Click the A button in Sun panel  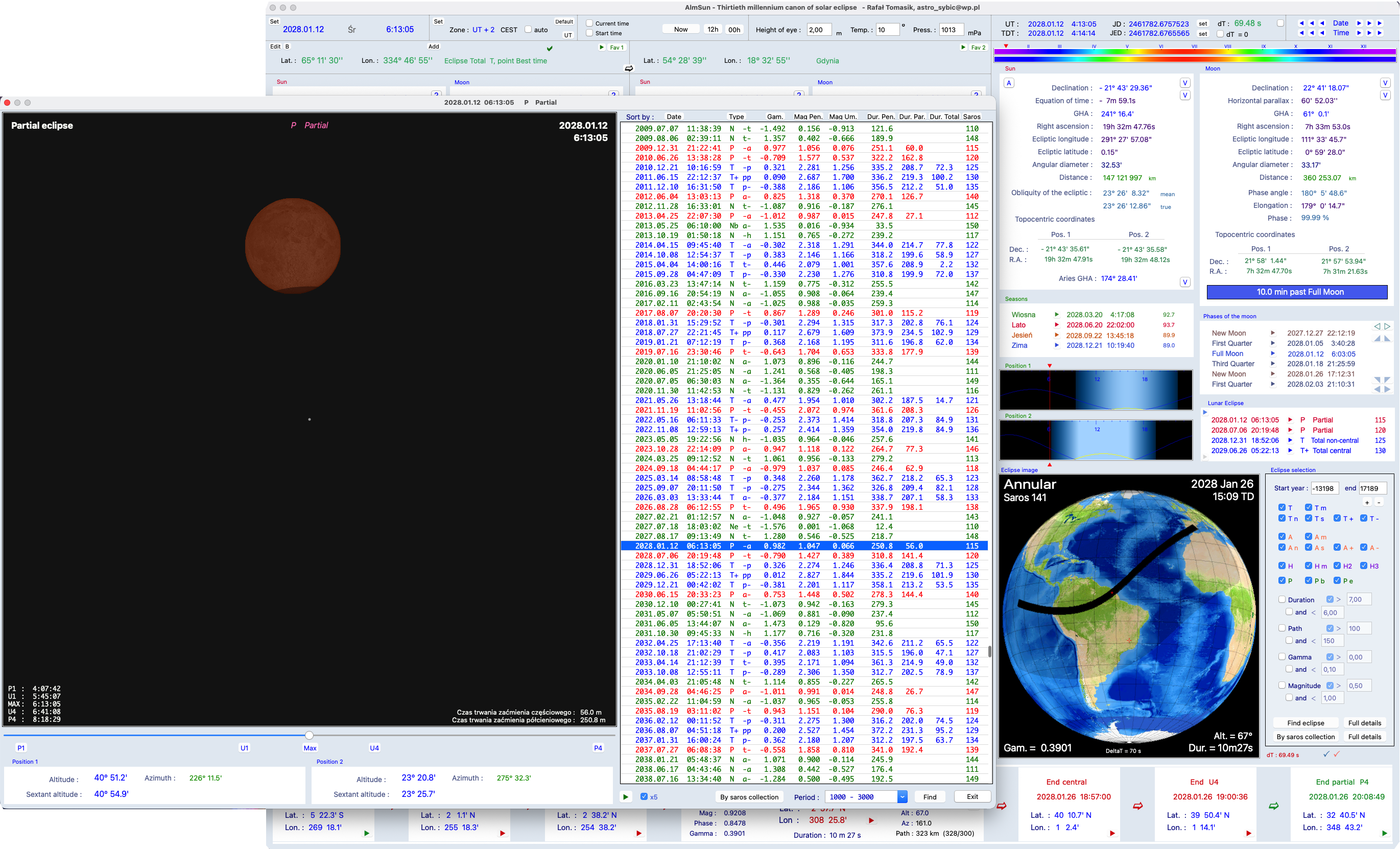1009,83
